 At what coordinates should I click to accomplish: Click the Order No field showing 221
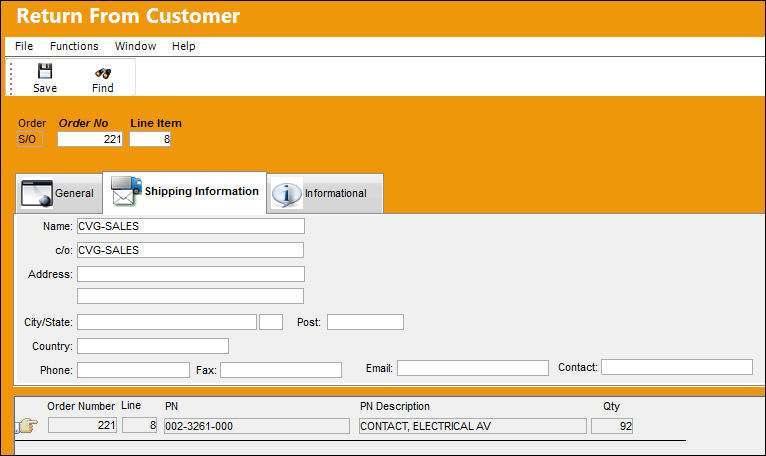[x=90, y=139]
